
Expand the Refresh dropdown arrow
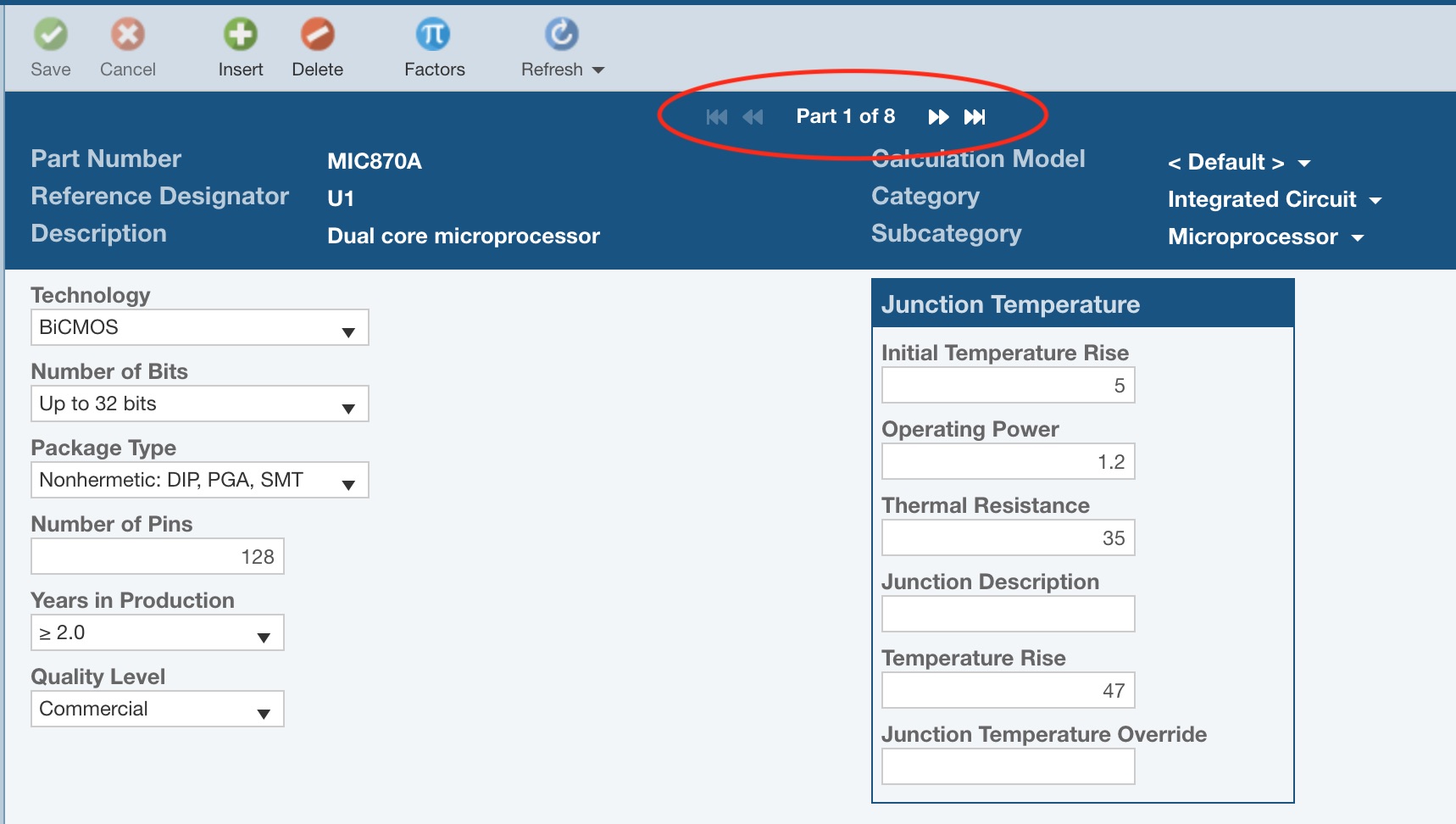click(x=598, y=70)
